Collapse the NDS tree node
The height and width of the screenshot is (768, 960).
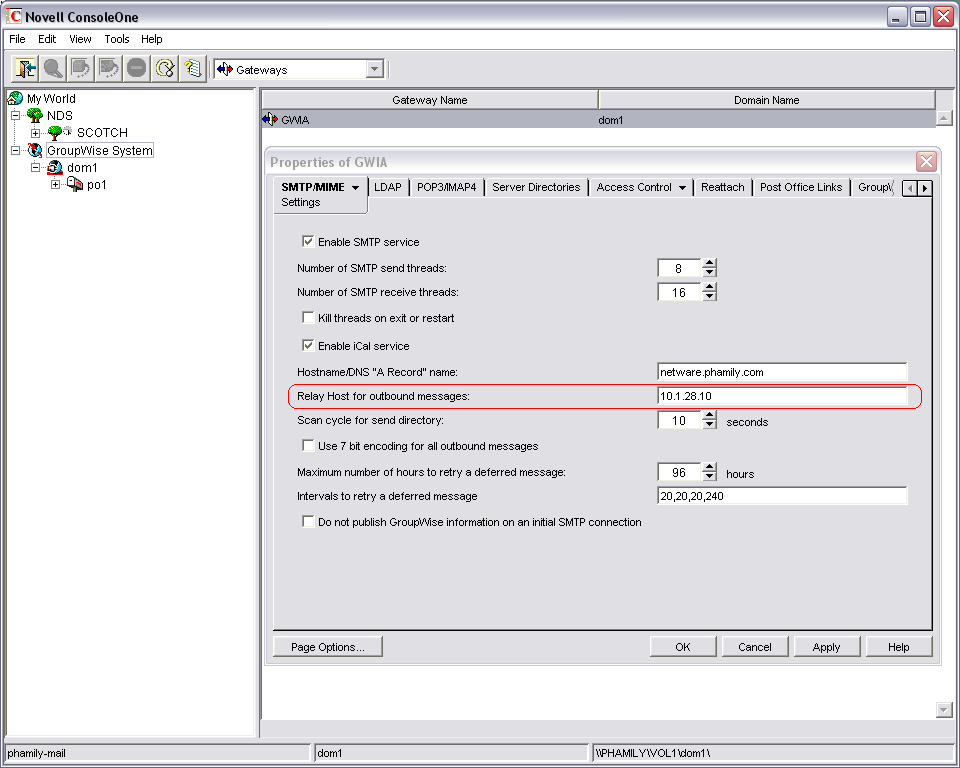point(16,115)
